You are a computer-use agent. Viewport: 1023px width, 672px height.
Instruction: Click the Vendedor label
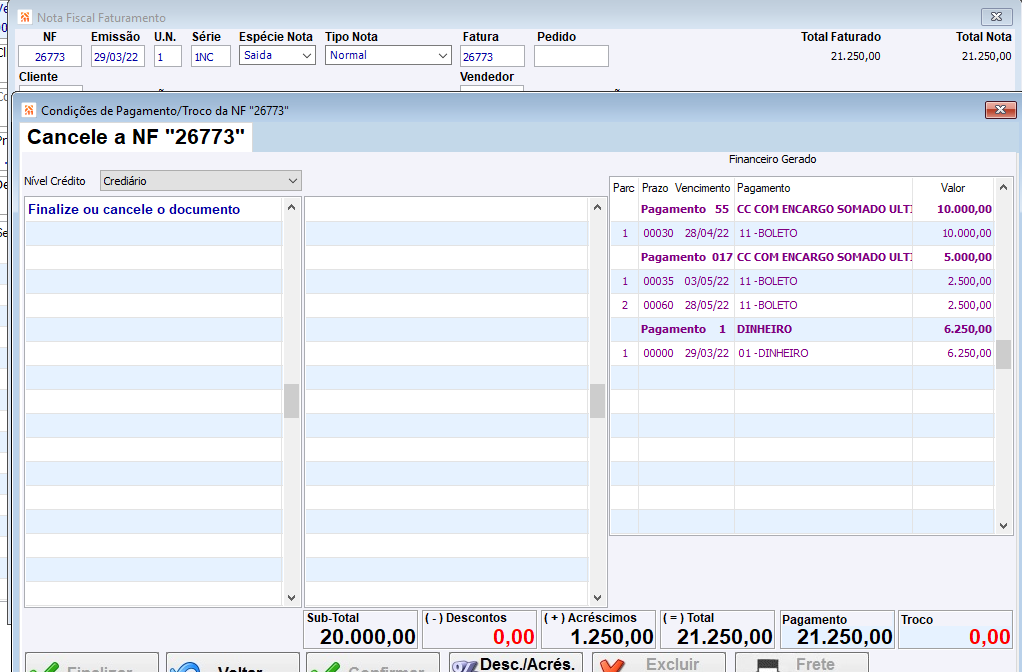point(487,76)
